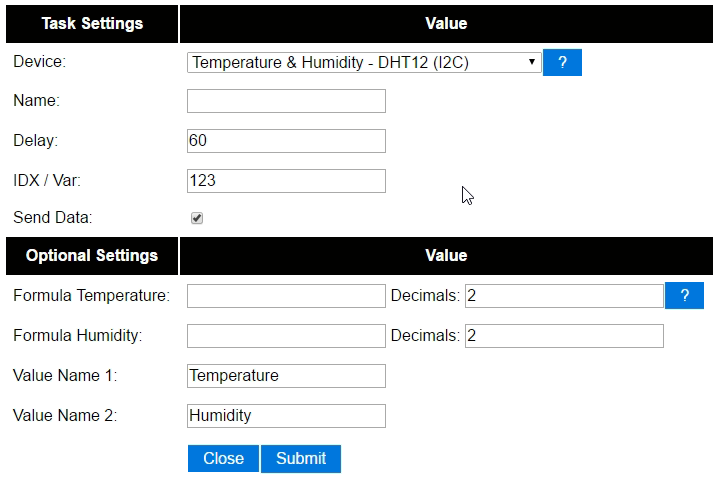719x479 pixels.
Task: Click into the IDX / Var field
Action: point(286,181)
